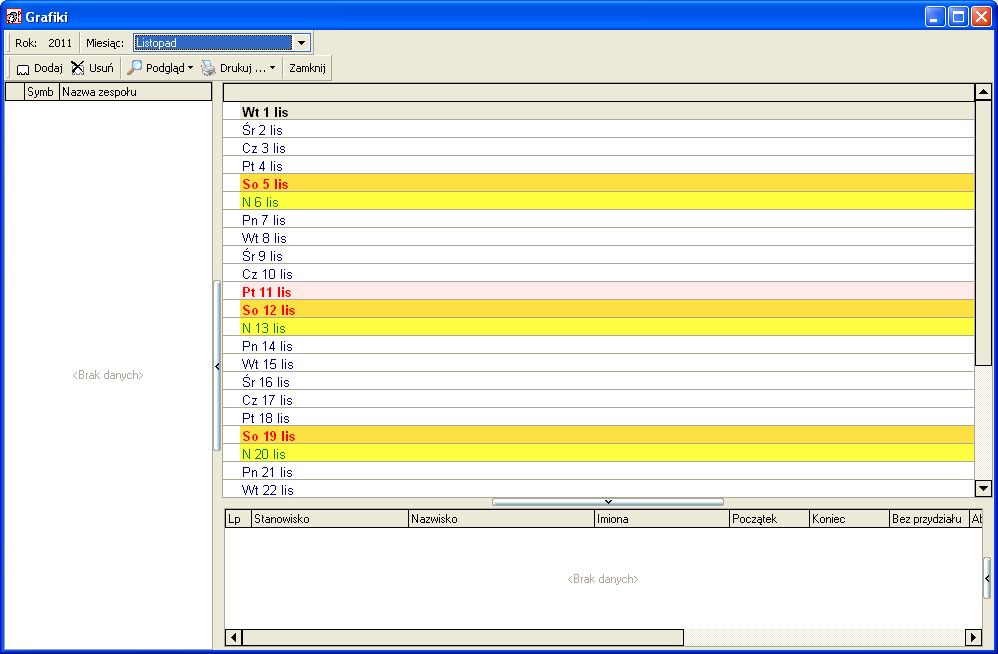This screenshot has height=654, width=998.
Task: Select the Pt 4 lis row
Action: [x=598, y=166]
